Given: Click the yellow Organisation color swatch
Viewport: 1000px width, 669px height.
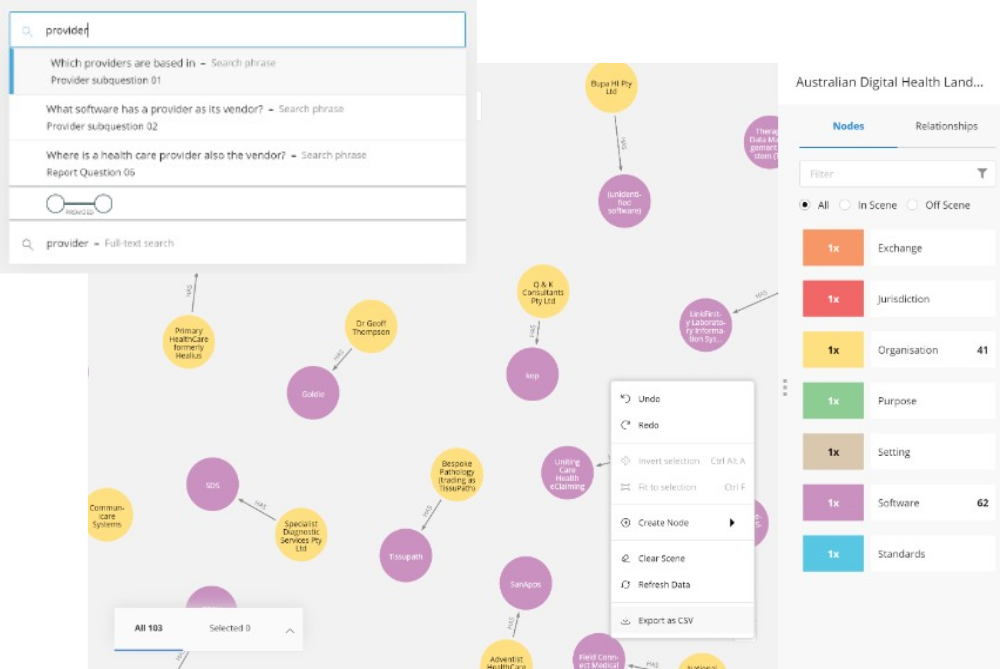Looking at the screenshot, I should [833, 350].
